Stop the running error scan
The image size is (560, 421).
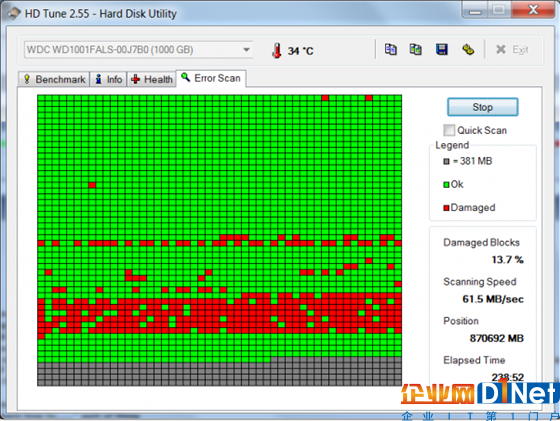482,107
